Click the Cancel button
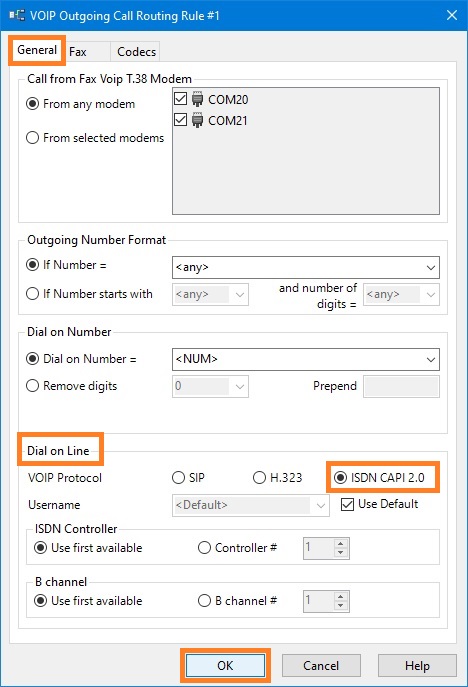 pyautogui.click(x=321, y=666)
